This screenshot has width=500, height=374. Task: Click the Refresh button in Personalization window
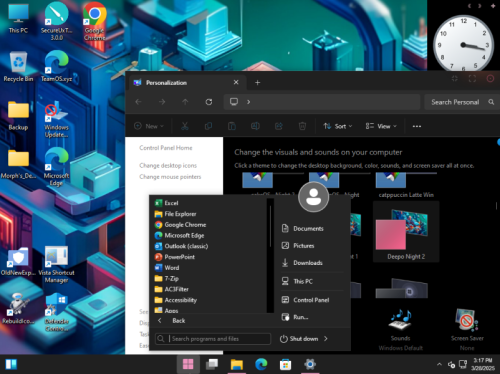(x=209, y=102)
